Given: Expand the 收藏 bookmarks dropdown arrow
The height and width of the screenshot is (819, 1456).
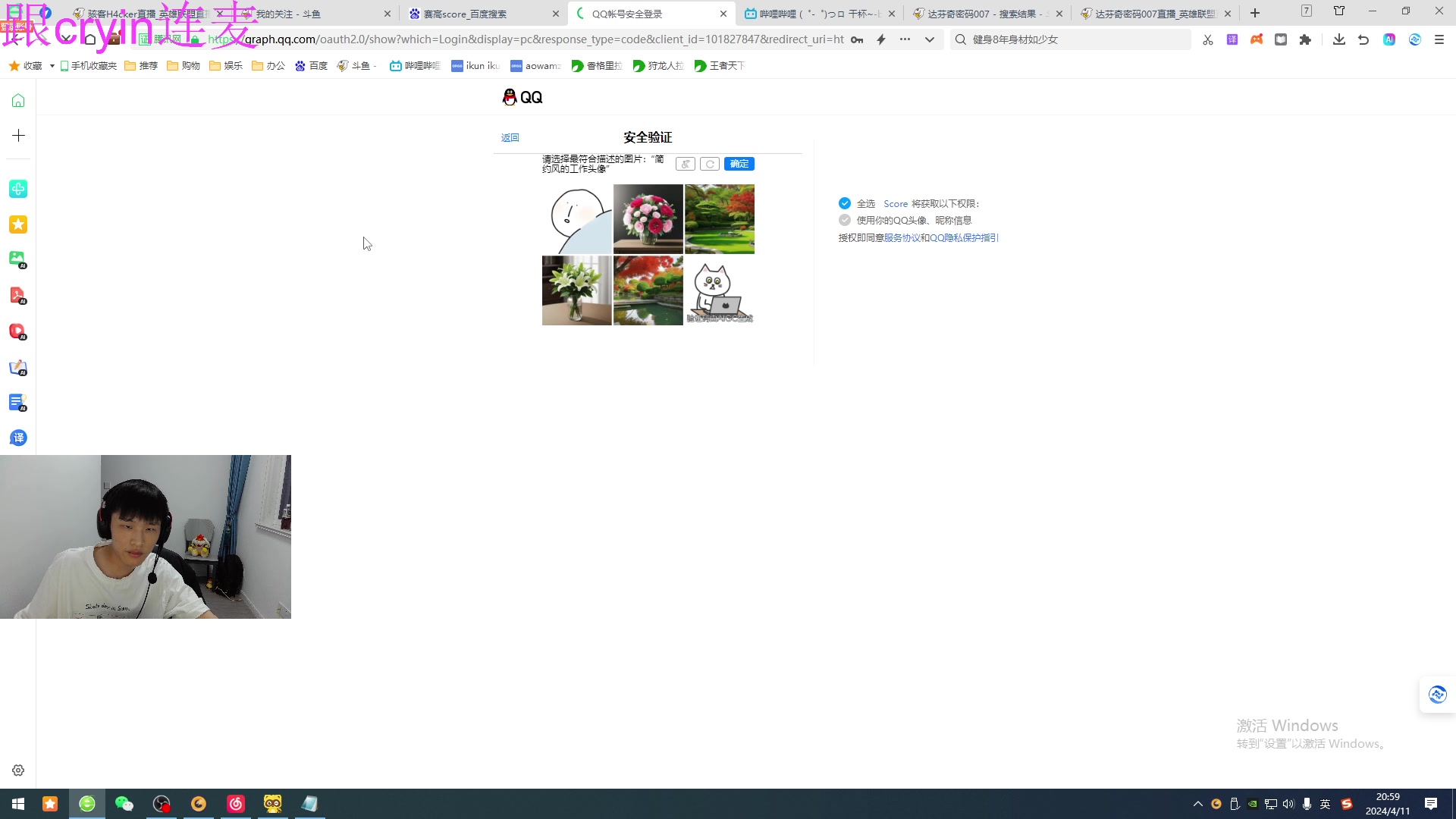Looking at the screenshot, I should (52, 66).
